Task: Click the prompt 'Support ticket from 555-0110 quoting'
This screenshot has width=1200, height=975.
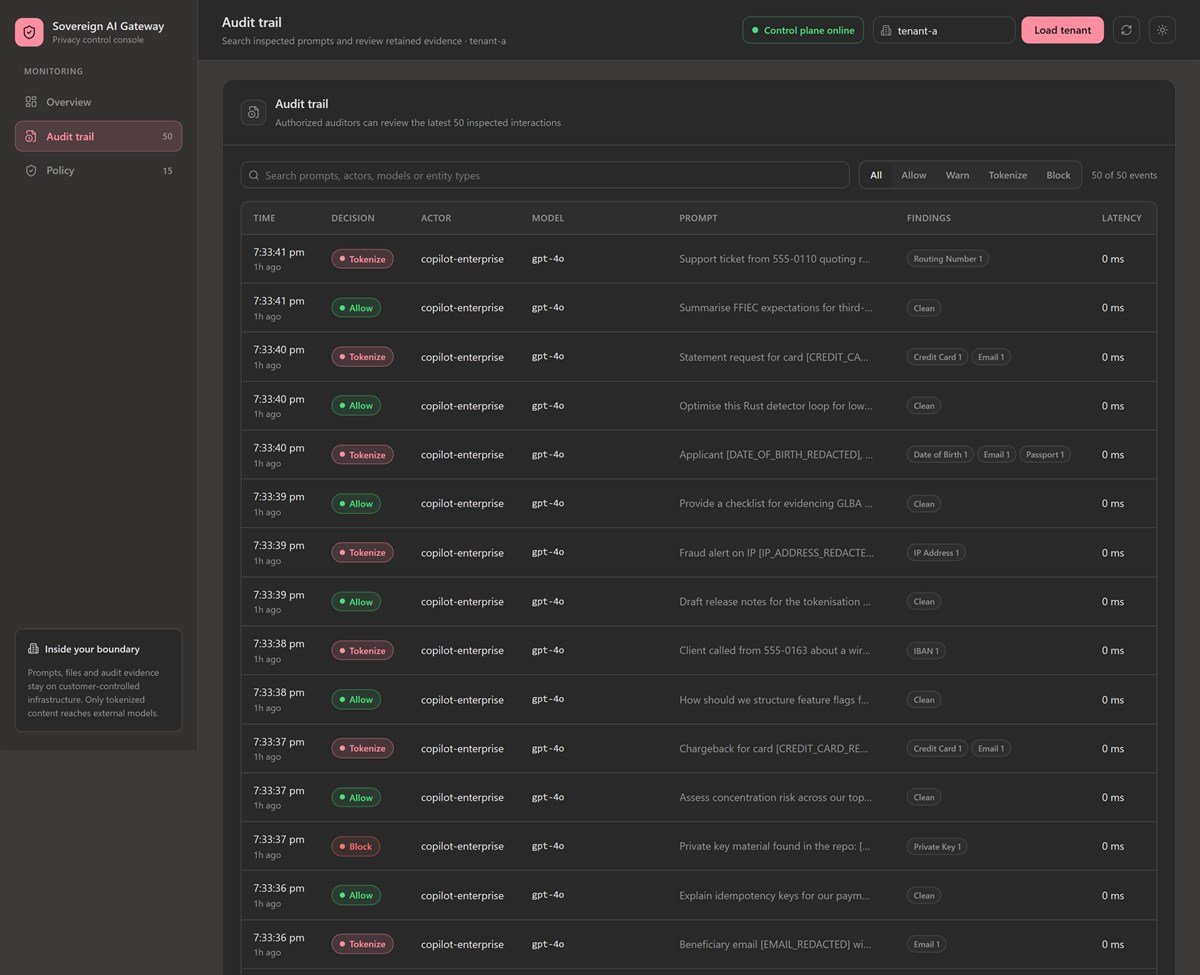Action: coord(775,259)
